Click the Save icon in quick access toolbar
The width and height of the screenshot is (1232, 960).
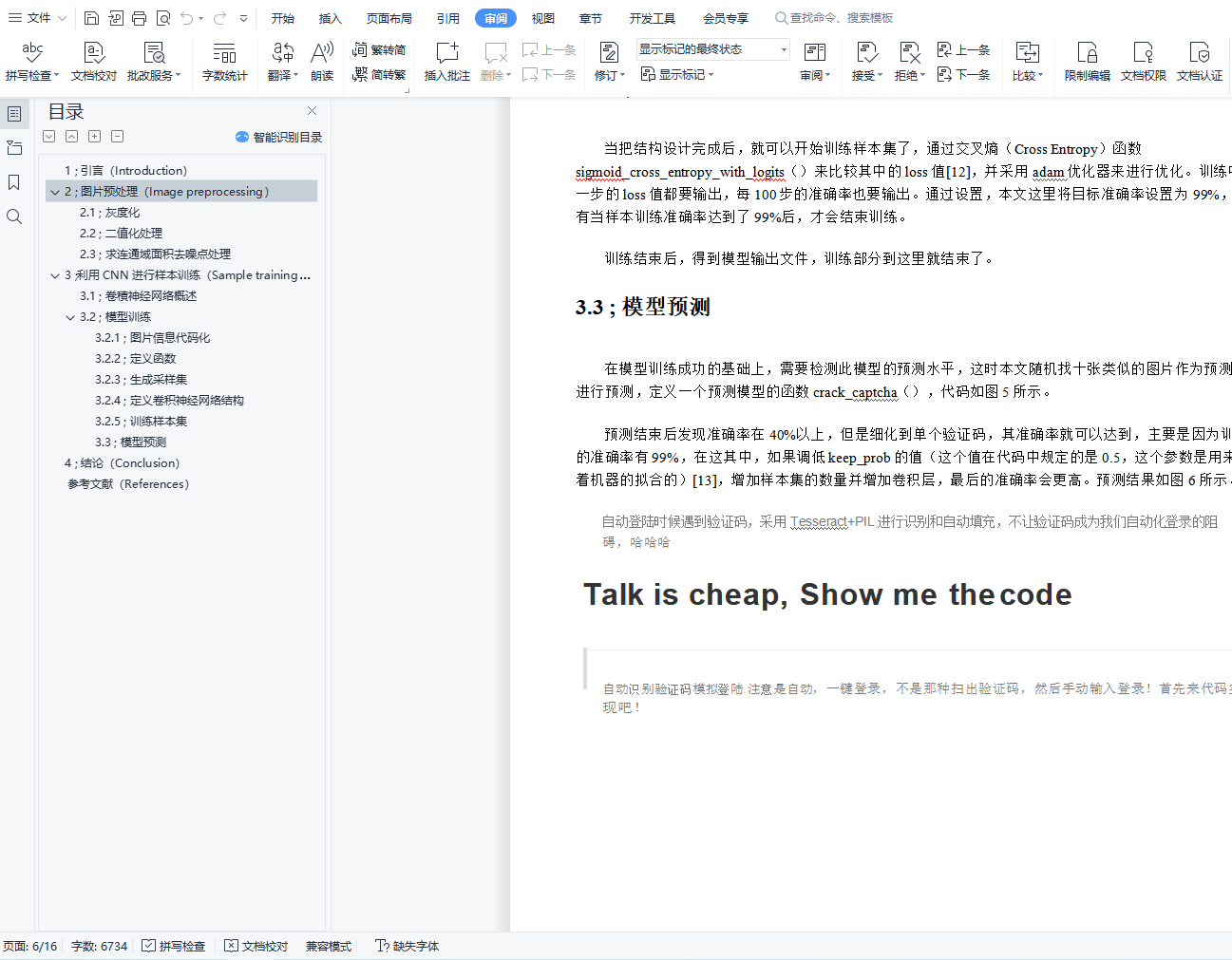[91, 18]
